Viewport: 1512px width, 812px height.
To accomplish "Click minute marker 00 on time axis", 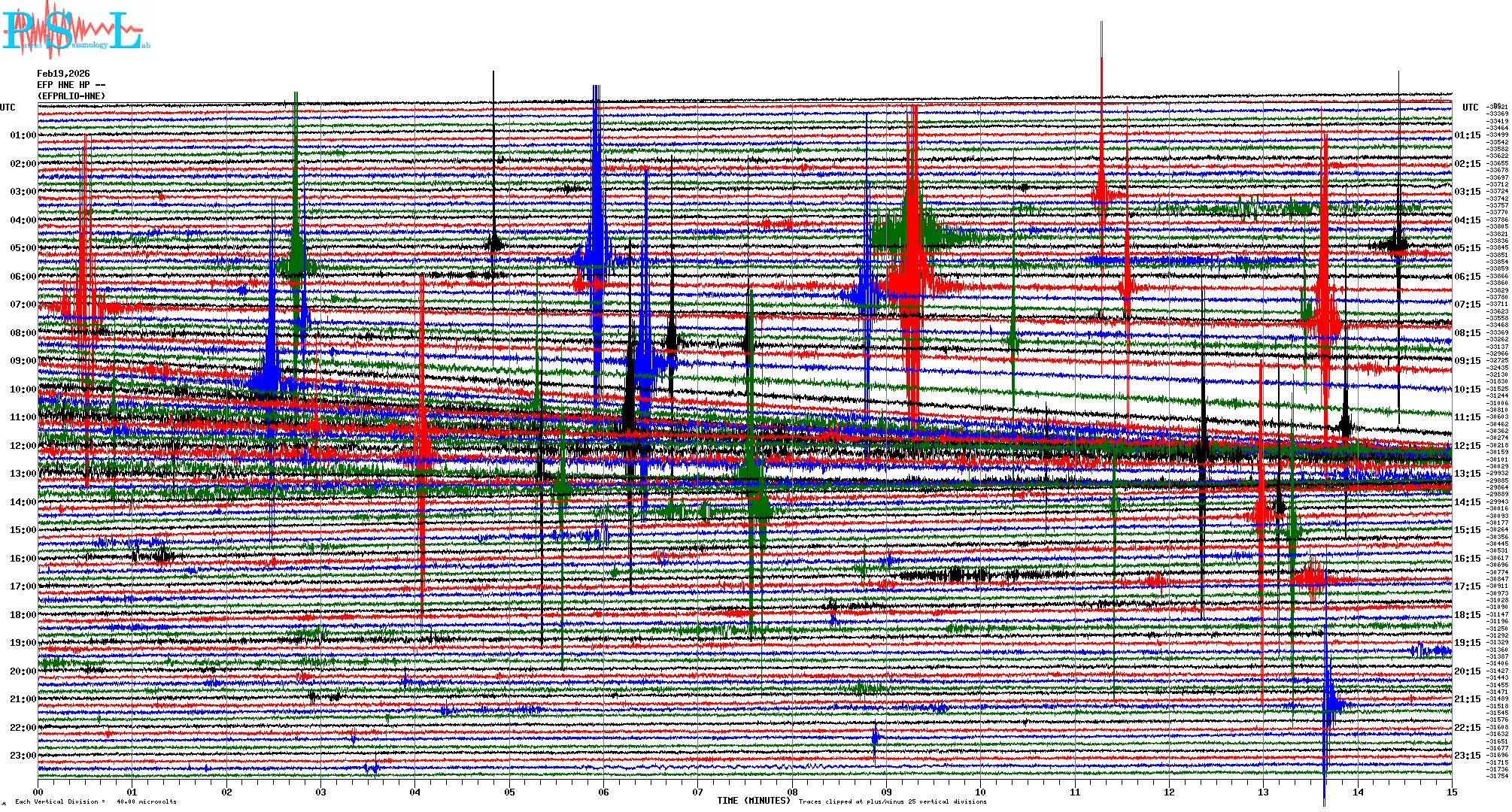I will point(38,792).
